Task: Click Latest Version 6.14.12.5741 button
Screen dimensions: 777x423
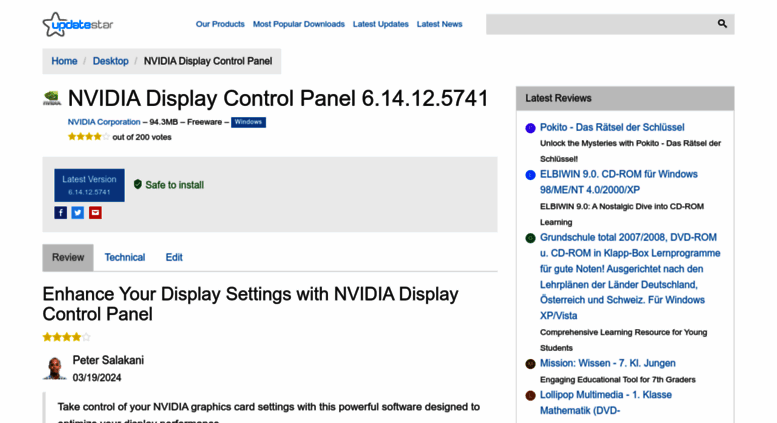Action: (89, 185)
